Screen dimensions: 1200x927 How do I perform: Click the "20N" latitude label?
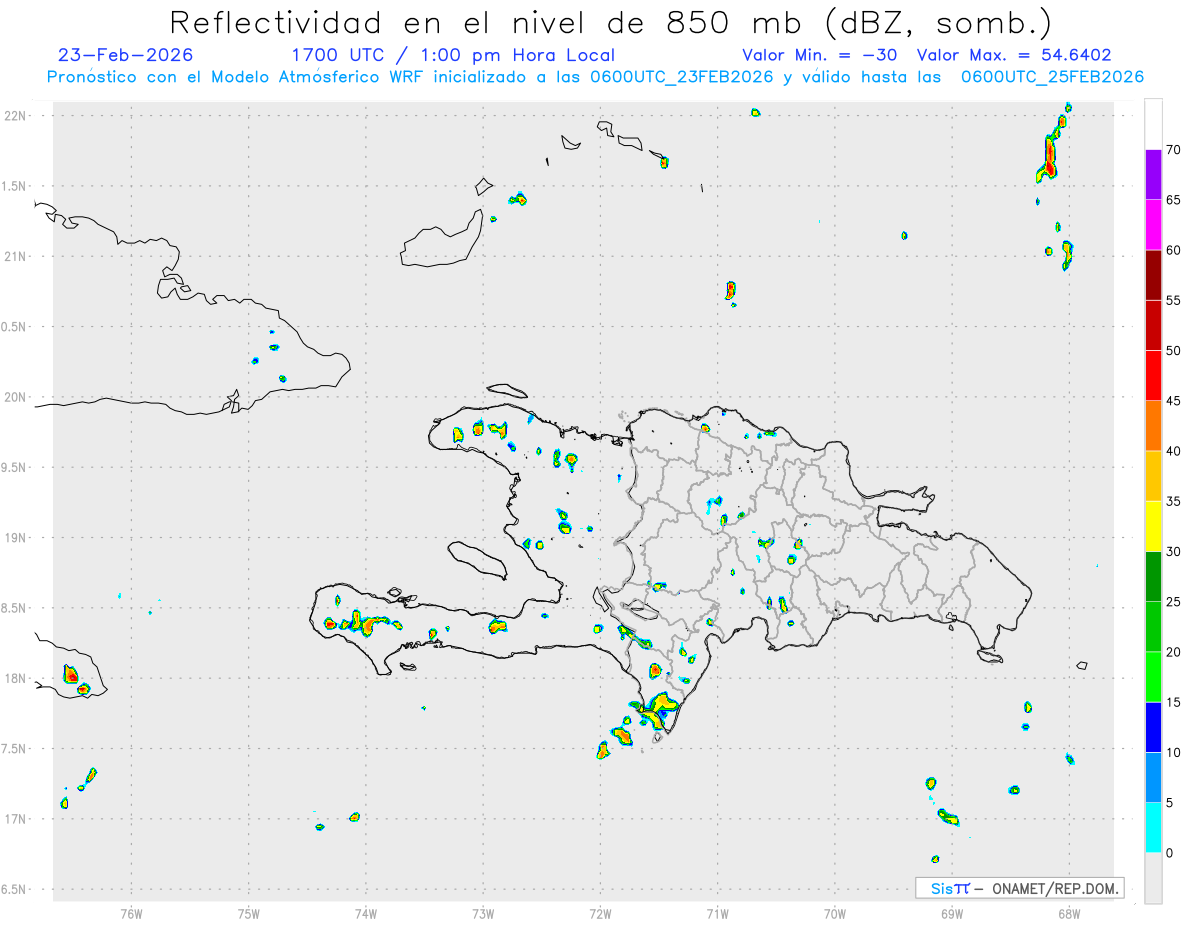(15, 397)
